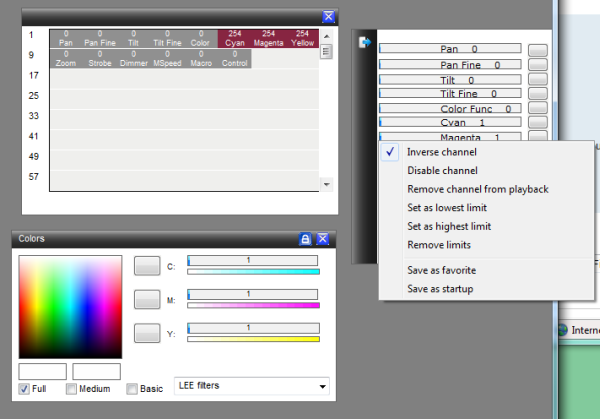Click the Pan channel slider

(450, 49)
